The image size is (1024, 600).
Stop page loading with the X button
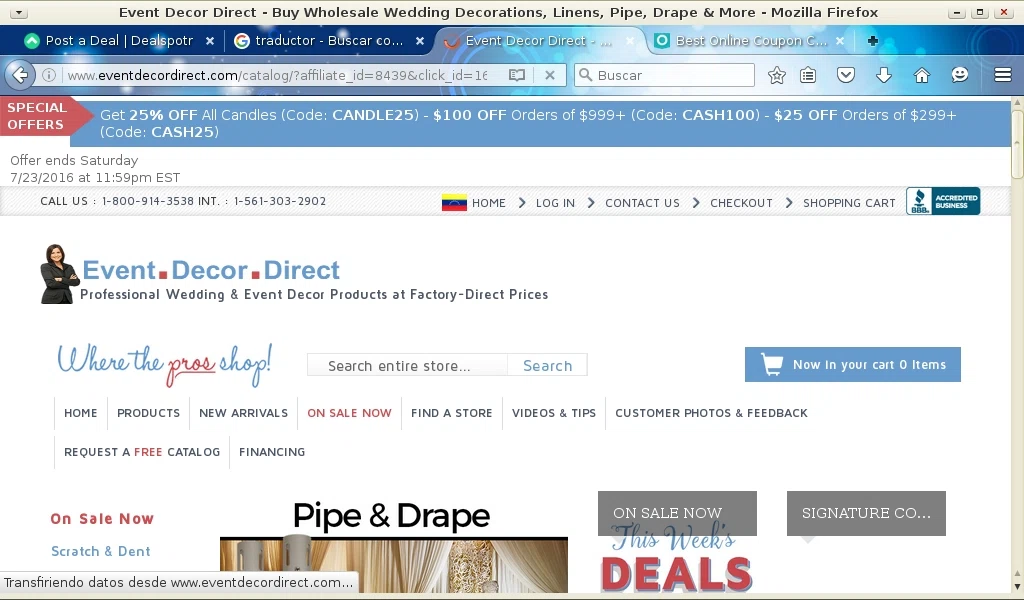click(x=550, y=75)
